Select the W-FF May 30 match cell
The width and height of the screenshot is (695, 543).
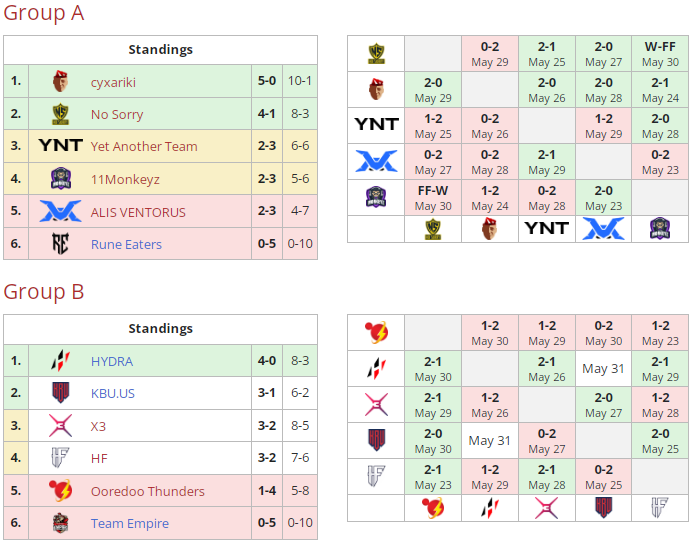point(660,54)
